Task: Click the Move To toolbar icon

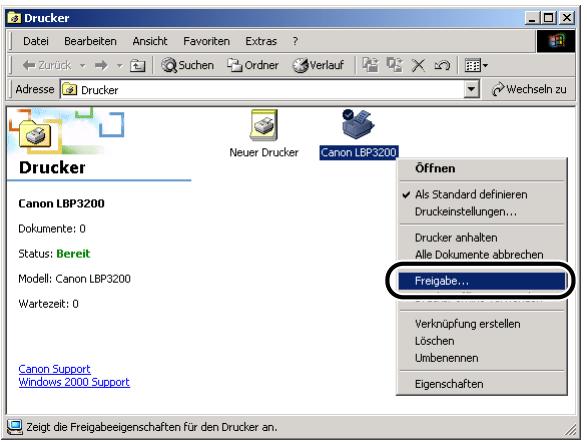Action: (x=370, y=65)
